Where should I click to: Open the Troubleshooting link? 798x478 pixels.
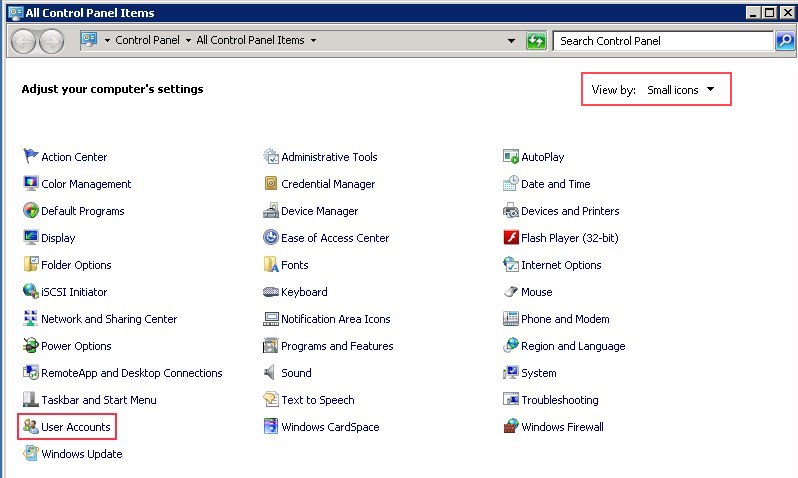tap(559, 400)
